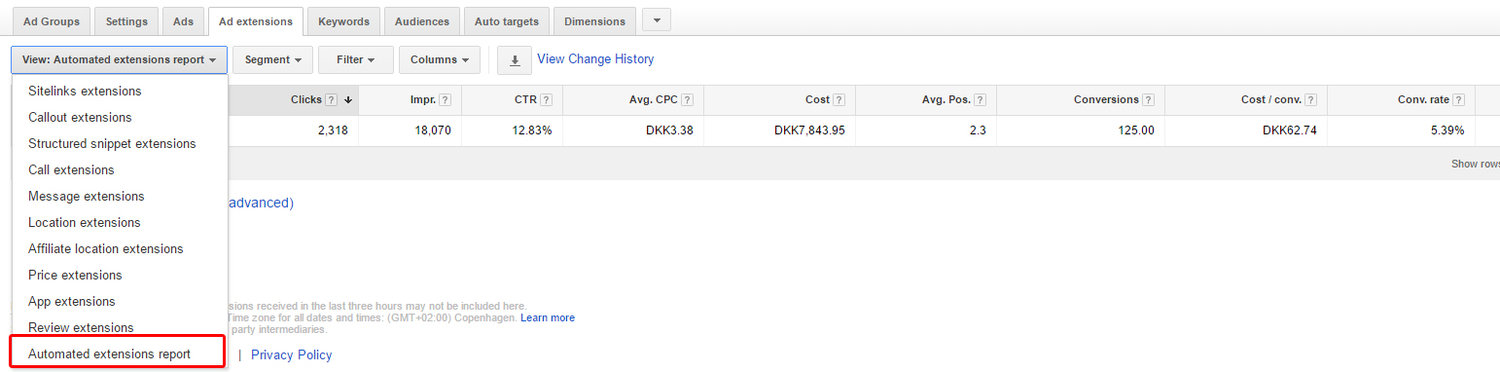This screenshot has height=372, width=1500.
Task: Click help icon next to Cost header
Action: pyautogui.click(x=839, y=100)
